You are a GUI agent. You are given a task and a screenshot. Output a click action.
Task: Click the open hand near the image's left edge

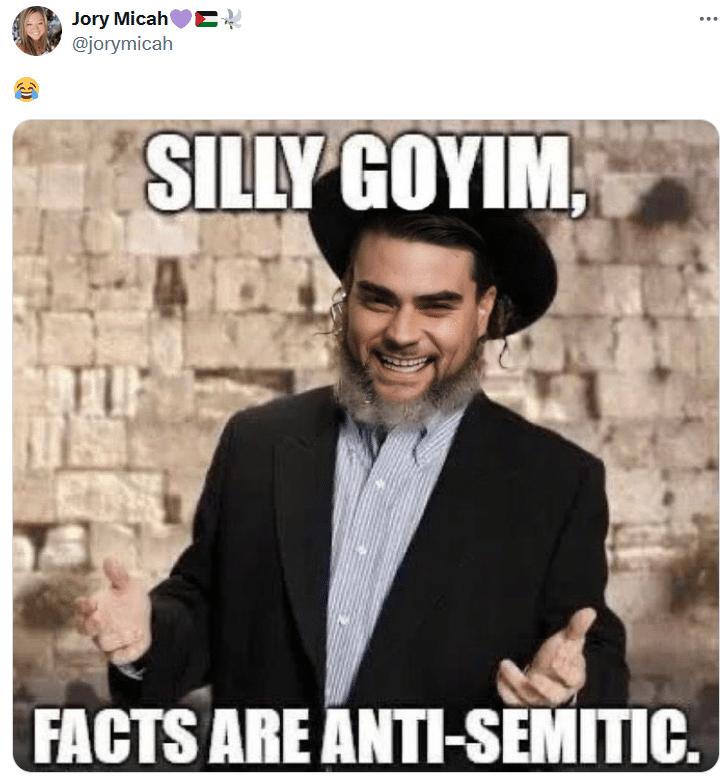coord(116,612)
